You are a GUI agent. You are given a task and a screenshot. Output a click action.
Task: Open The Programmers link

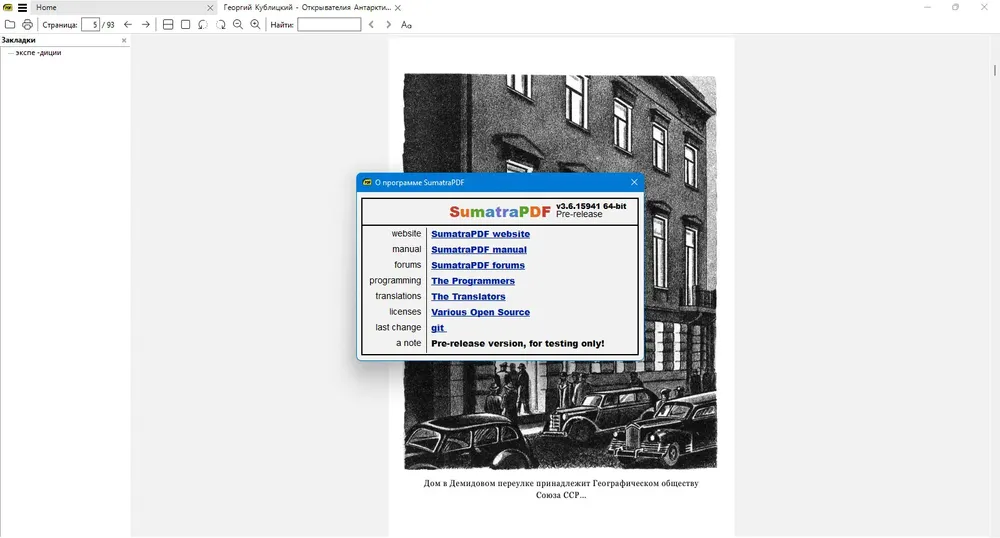coord(473,281)
